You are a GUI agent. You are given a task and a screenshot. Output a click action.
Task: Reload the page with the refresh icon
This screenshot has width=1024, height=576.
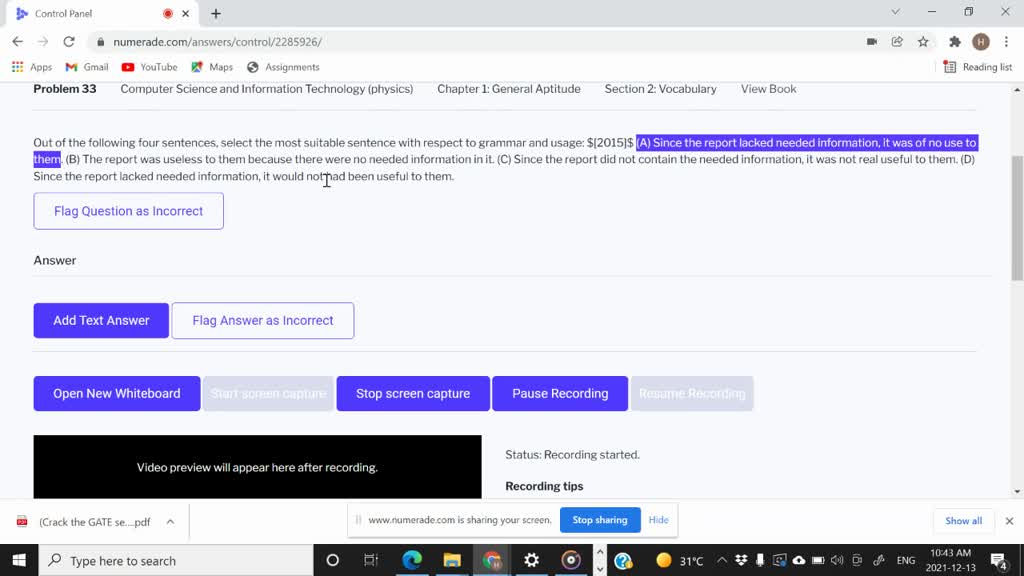click(69, 42)
